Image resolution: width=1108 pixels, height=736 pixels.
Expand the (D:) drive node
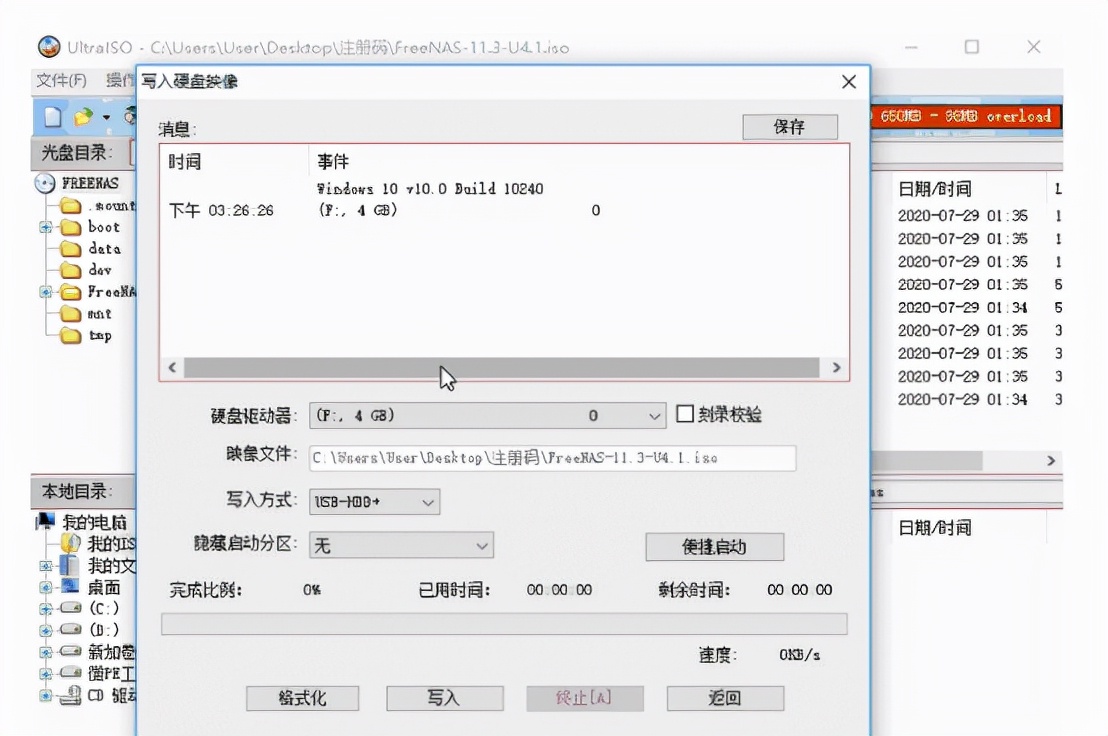46,631
